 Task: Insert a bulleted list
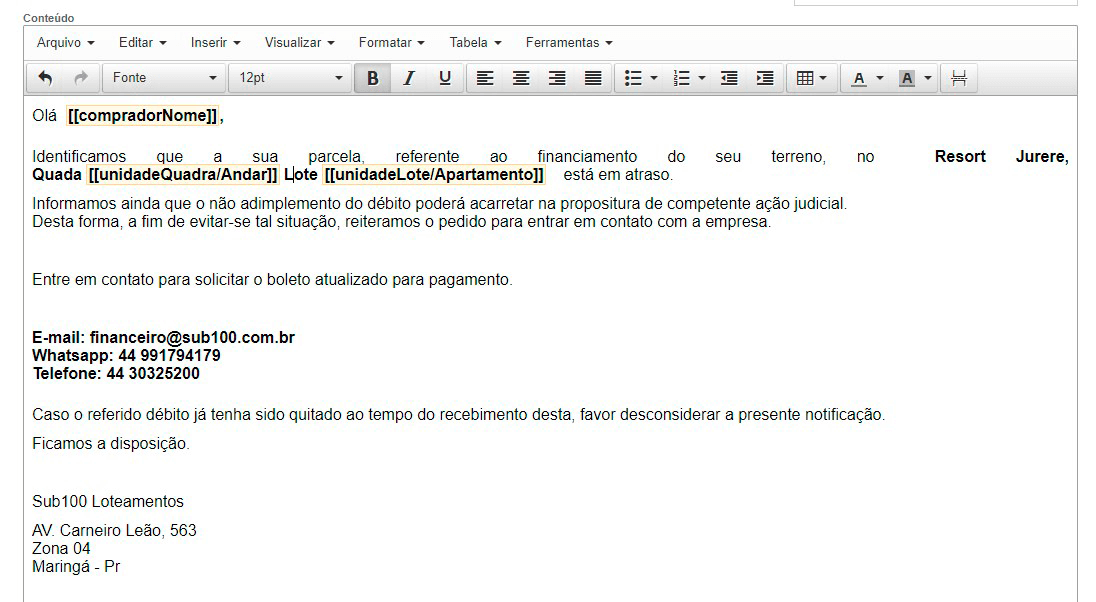(x=634, y=77)
